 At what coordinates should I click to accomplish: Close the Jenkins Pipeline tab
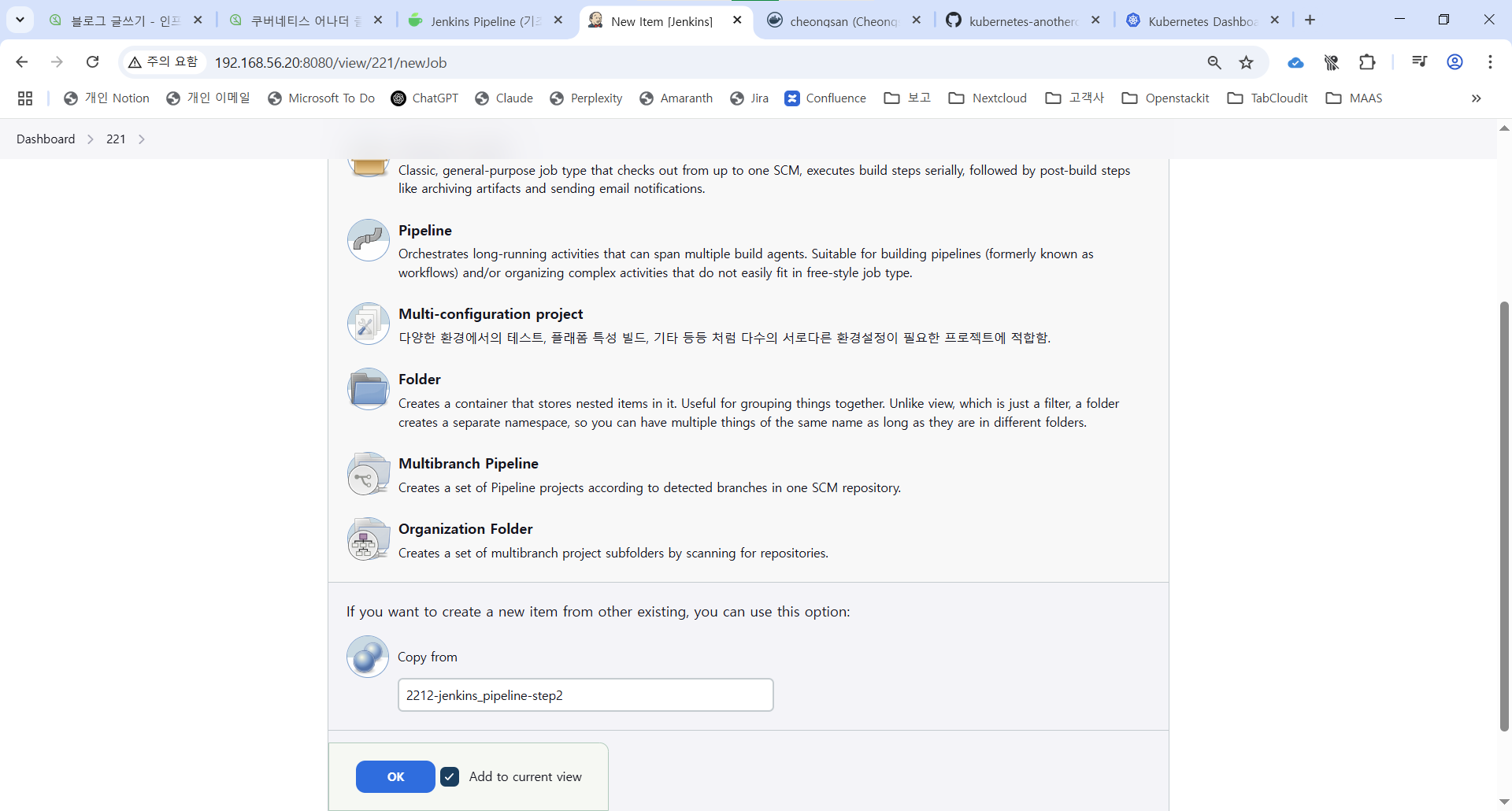coord(558,20)
